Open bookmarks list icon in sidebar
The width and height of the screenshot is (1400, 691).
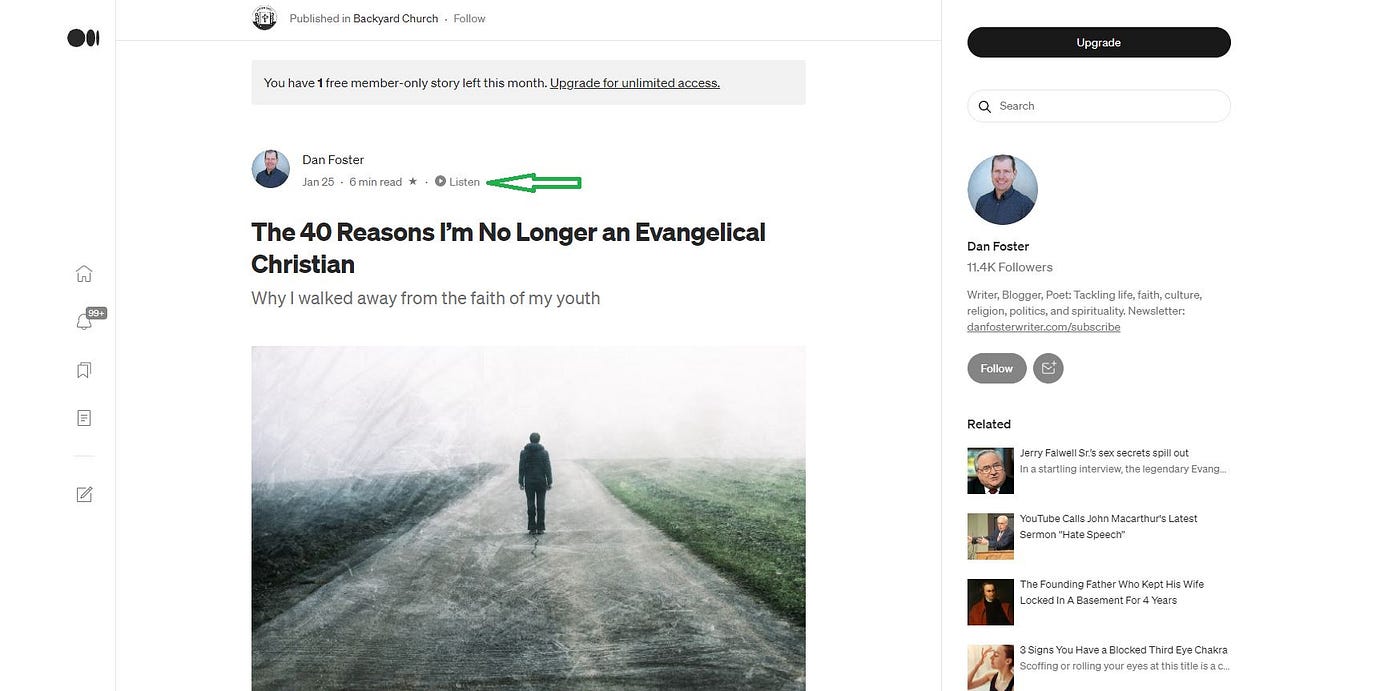tap(84, 370)
